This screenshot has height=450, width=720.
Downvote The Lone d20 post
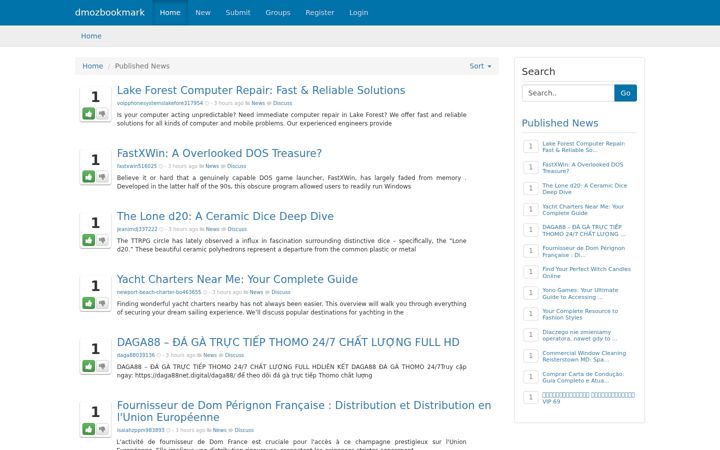pos(102,240)
